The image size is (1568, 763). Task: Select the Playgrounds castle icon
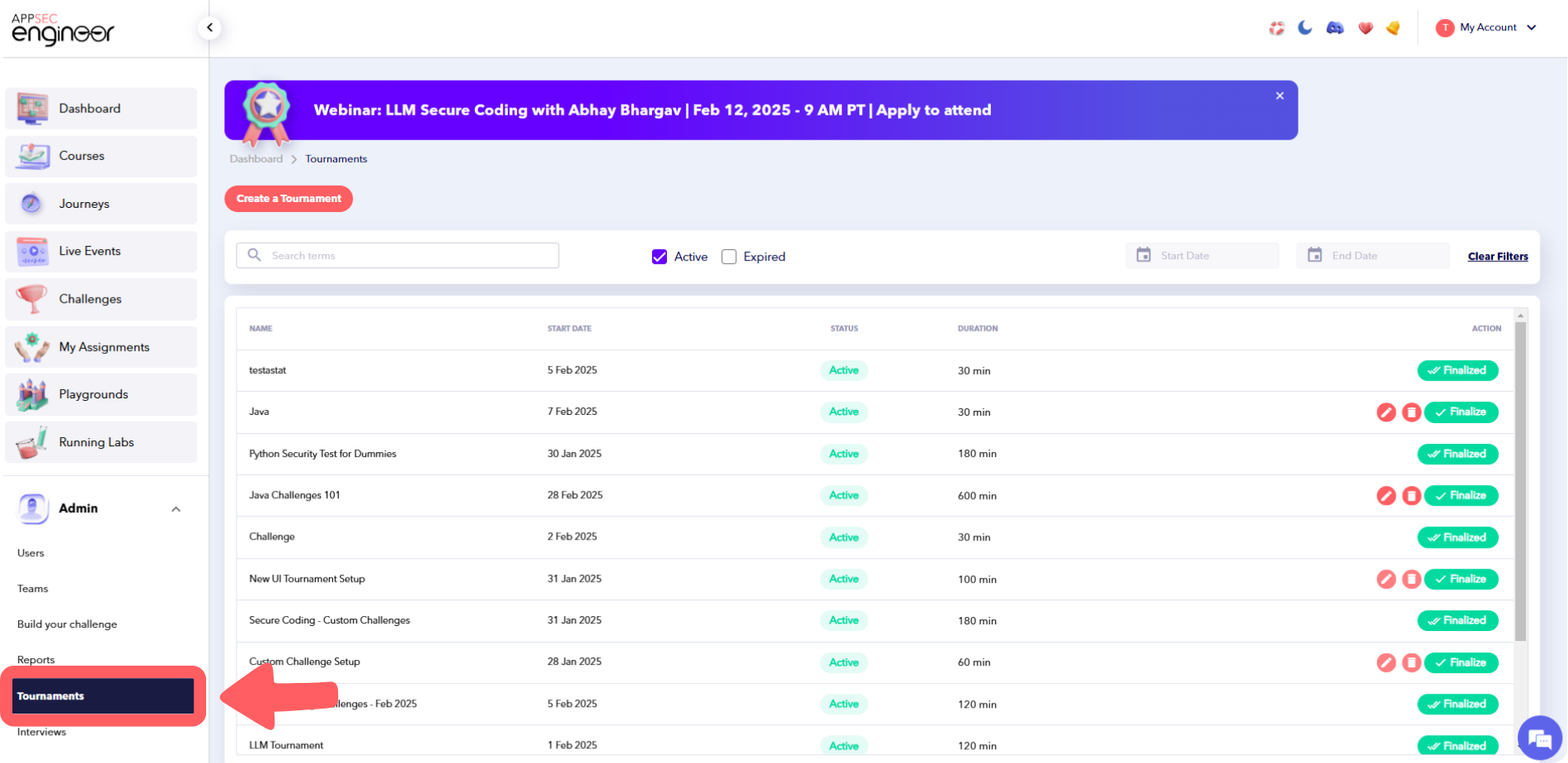[32, 394]
